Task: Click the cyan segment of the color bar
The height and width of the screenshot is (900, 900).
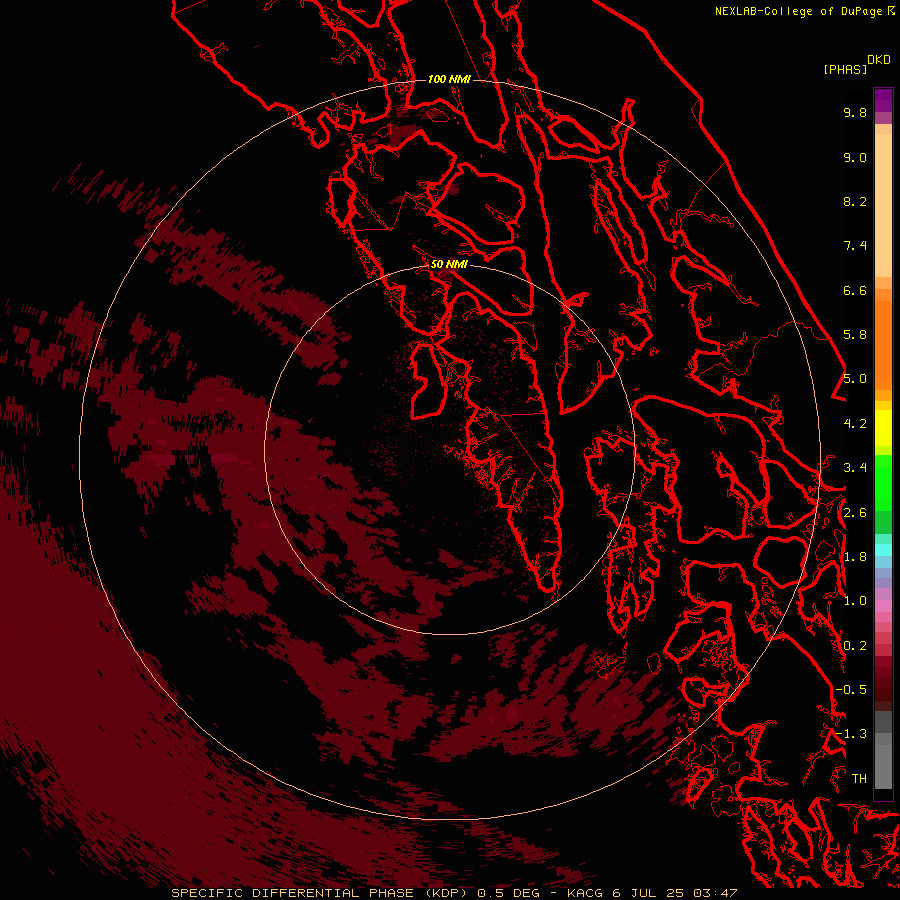Action: pyautogui.click(x=883, y=550)
